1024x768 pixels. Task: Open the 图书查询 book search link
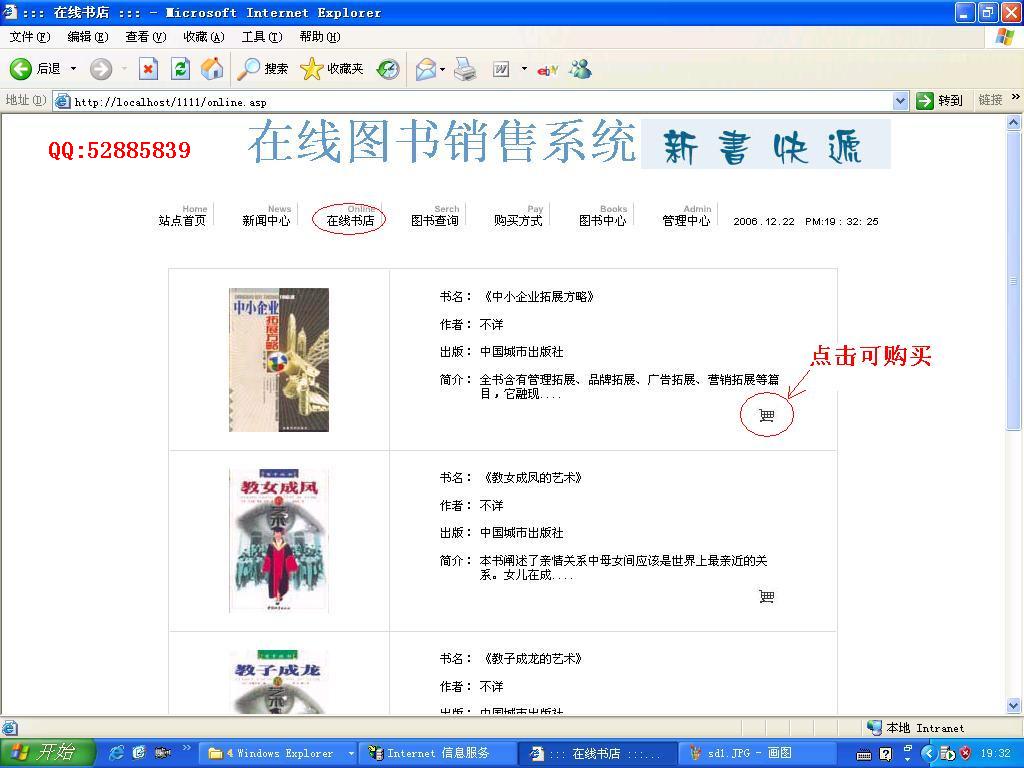click(434, 221)
